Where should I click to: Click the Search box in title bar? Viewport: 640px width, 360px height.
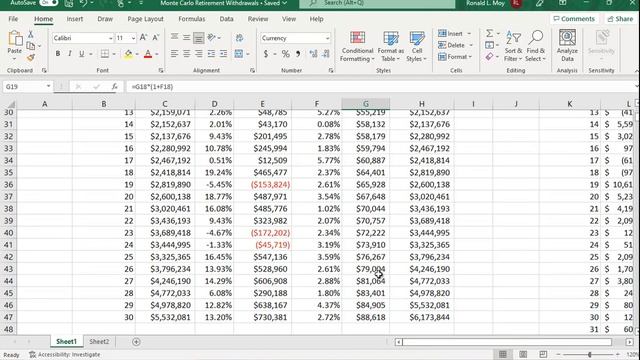point(377,3)
